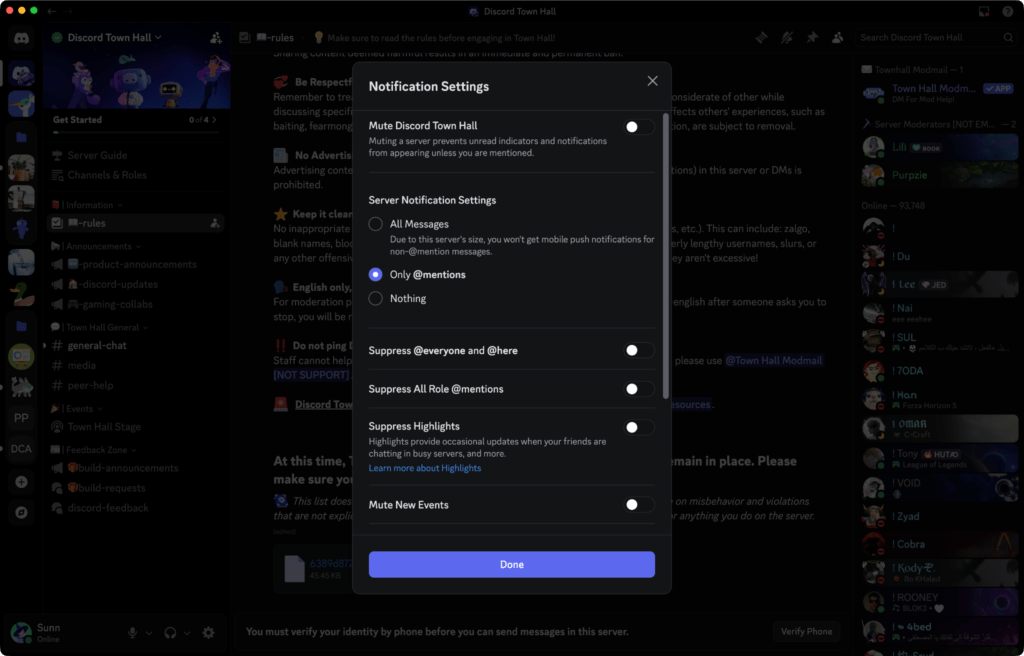Collapse the Information category
This screenshot has height=656, width=1024.
tap(87, 205)
